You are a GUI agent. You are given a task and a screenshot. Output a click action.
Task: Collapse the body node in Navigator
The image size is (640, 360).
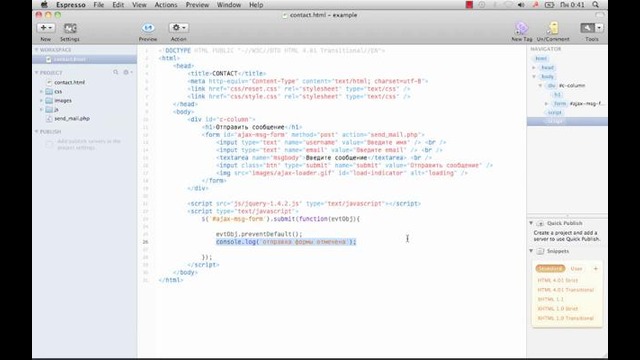pos(534,76)
